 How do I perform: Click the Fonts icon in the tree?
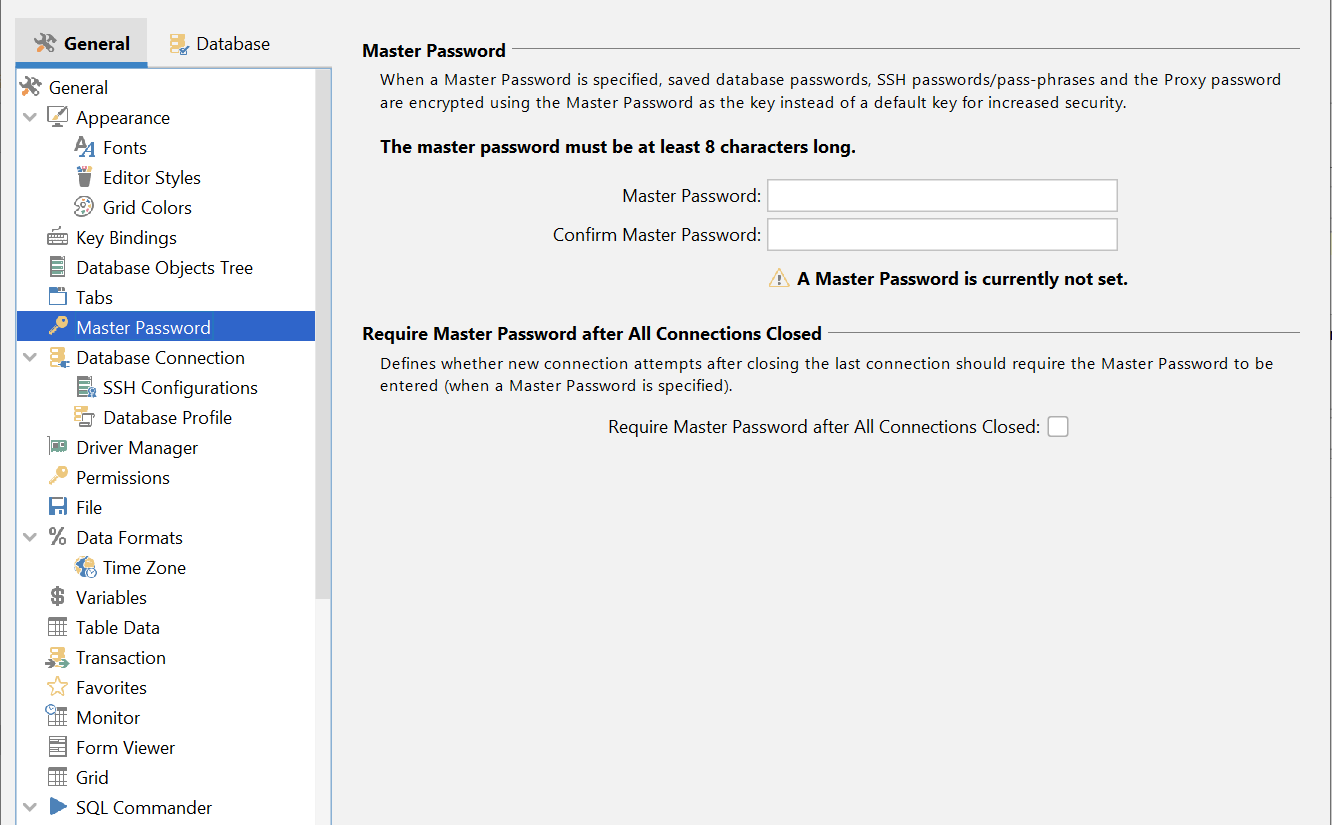85,148
